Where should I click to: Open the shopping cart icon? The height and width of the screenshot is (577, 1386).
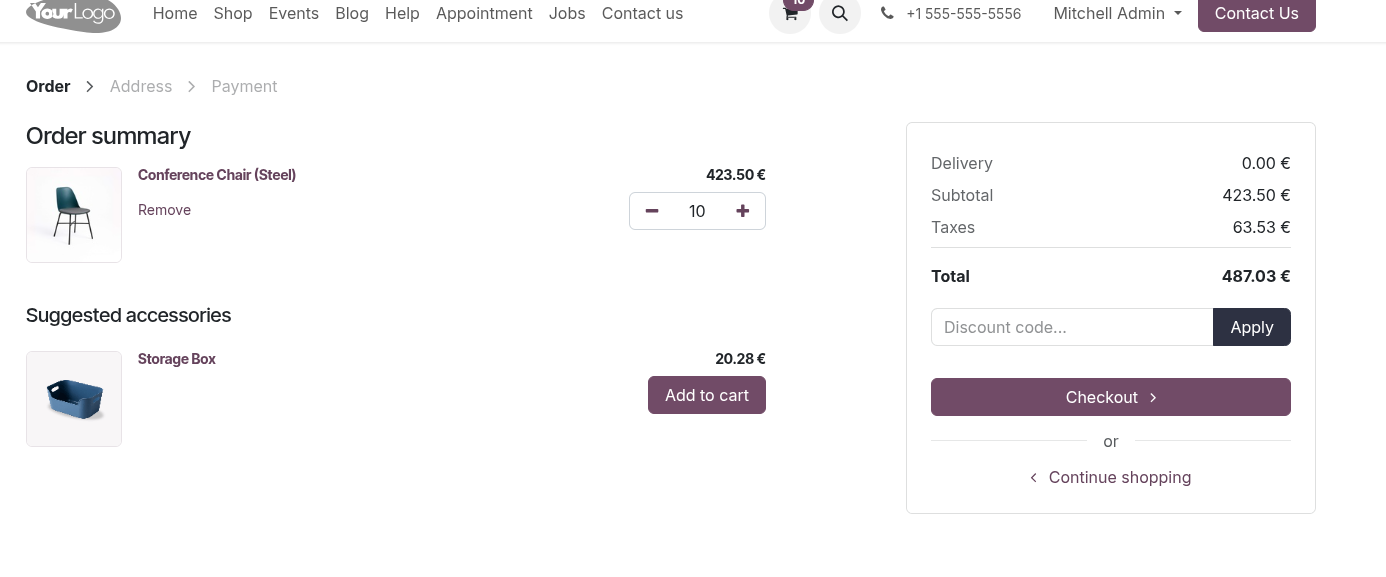[x=790, y=14]
